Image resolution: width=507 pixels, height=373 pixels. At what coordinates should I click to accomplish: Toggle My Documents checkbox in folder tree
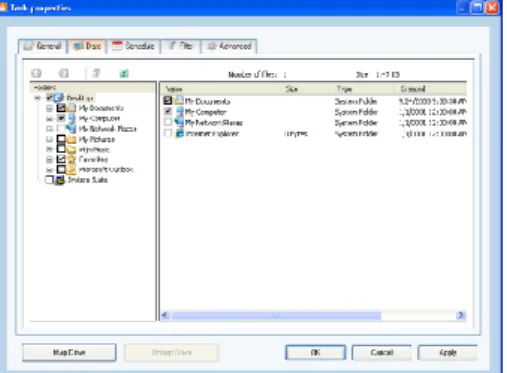click(61, 108)
